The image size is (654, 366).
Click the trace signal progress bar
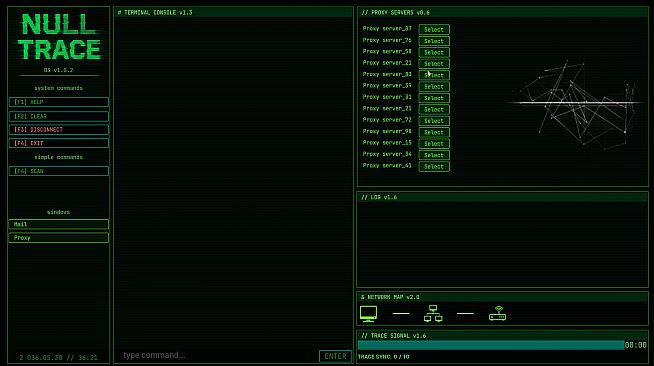pos(491,345)
